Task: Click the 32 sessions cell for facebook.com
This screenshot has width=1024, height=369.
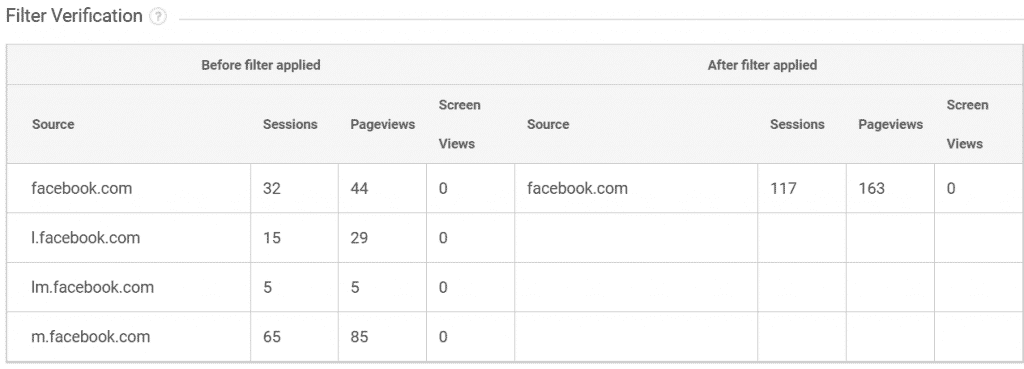Action: (x=272, y=188)
